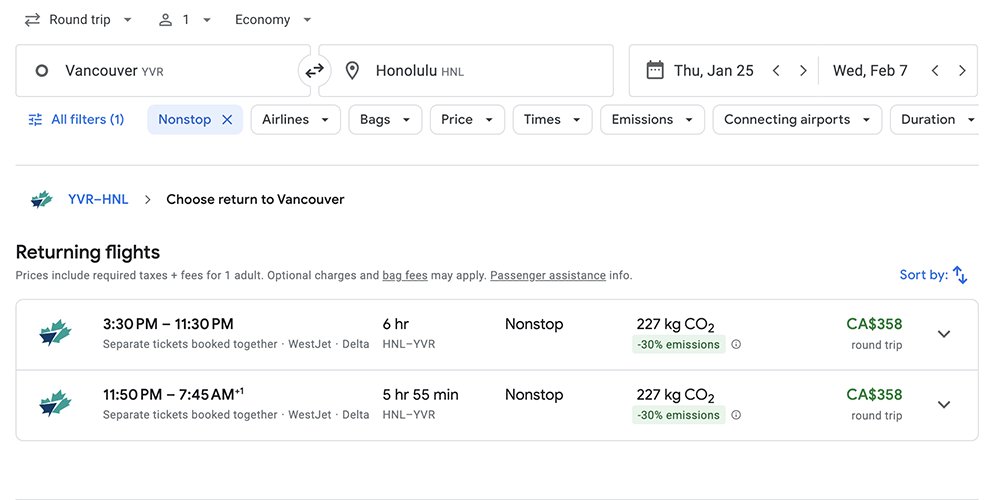Follow the bag fees link
Image resolution: width=1000 pixels, height=500 pixels.
[x=405, y=276]
